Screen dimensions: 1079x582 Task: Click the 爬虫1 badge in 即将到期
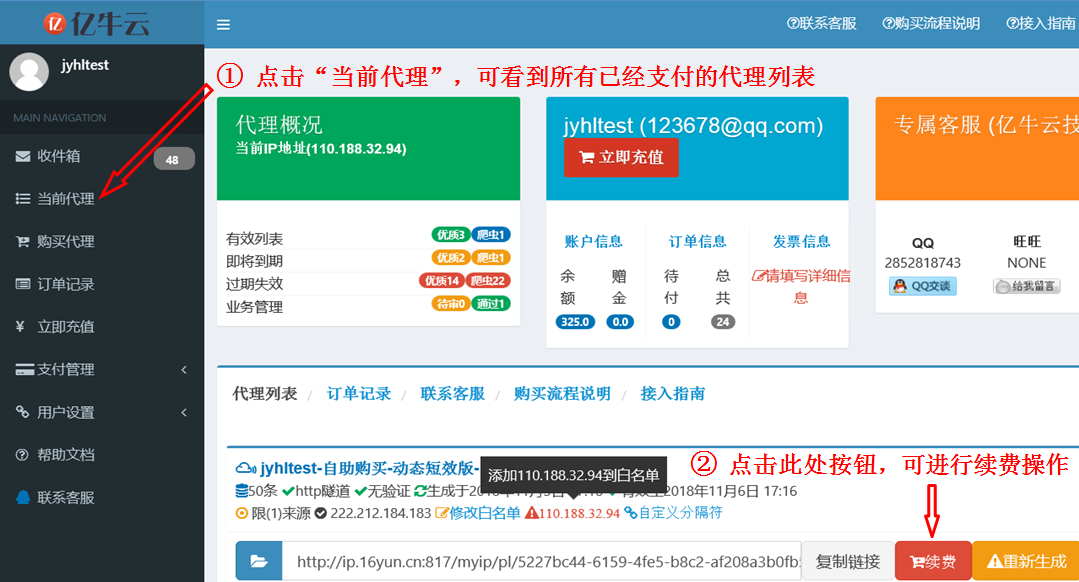point(491,257)
